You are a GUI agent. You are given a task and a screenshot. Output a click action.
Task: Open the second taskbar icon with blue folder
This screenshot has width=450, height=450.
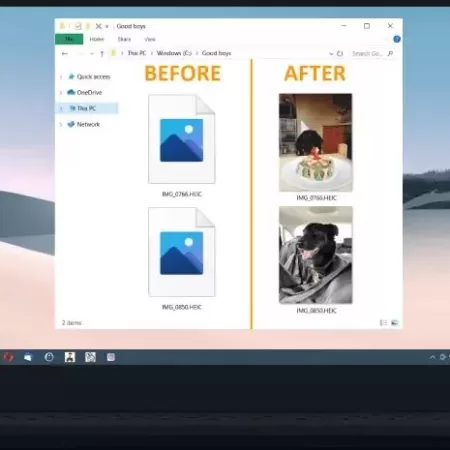28,357
